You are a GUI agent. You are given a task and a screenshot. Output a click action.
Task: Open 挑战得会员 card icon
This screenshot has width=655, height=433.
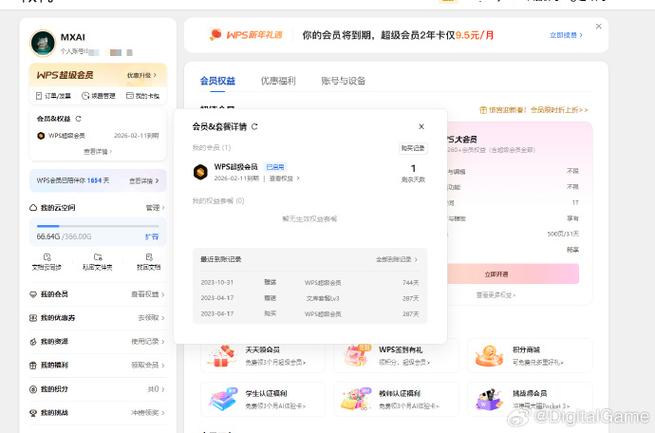tap(490, 399)
